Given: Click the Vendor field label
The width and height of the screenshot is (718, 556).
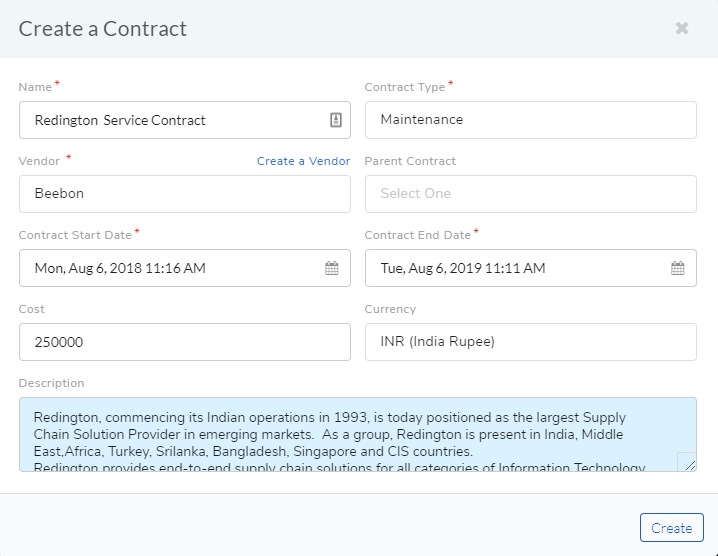Looking at the screenshot, I should click(x=39, y=161).
